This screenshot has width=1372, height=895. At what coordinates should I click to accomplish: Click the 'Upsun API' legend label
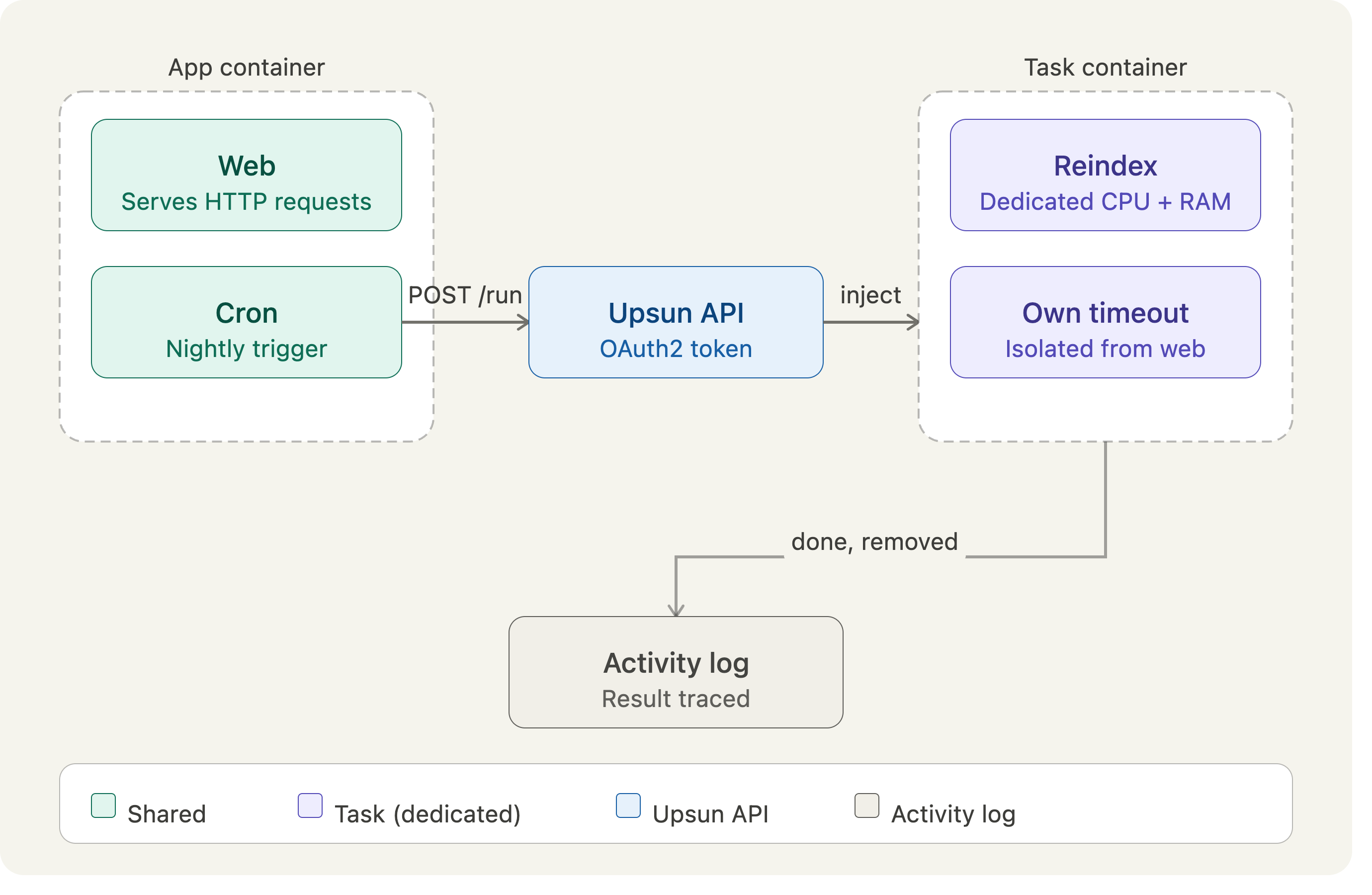click(x=711, y=814)
